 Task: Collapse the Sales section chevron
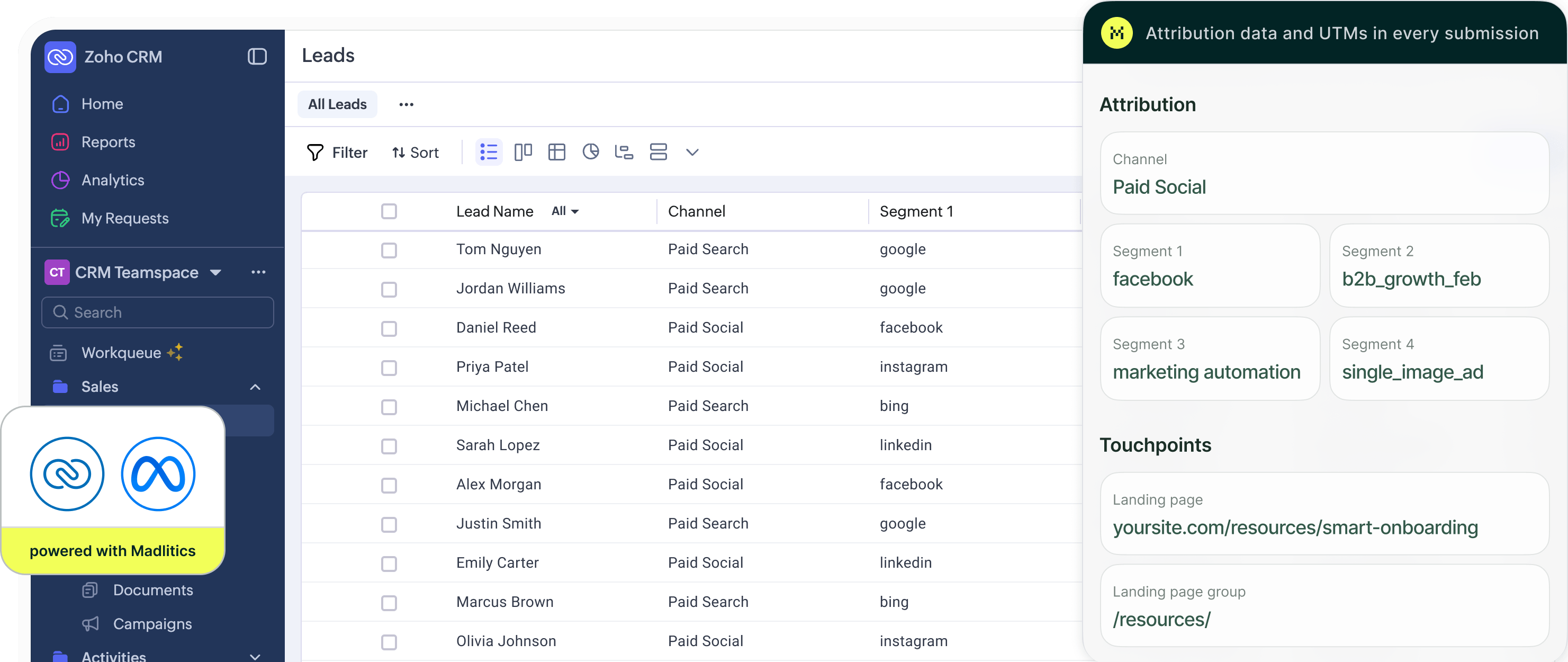point(256,387)
